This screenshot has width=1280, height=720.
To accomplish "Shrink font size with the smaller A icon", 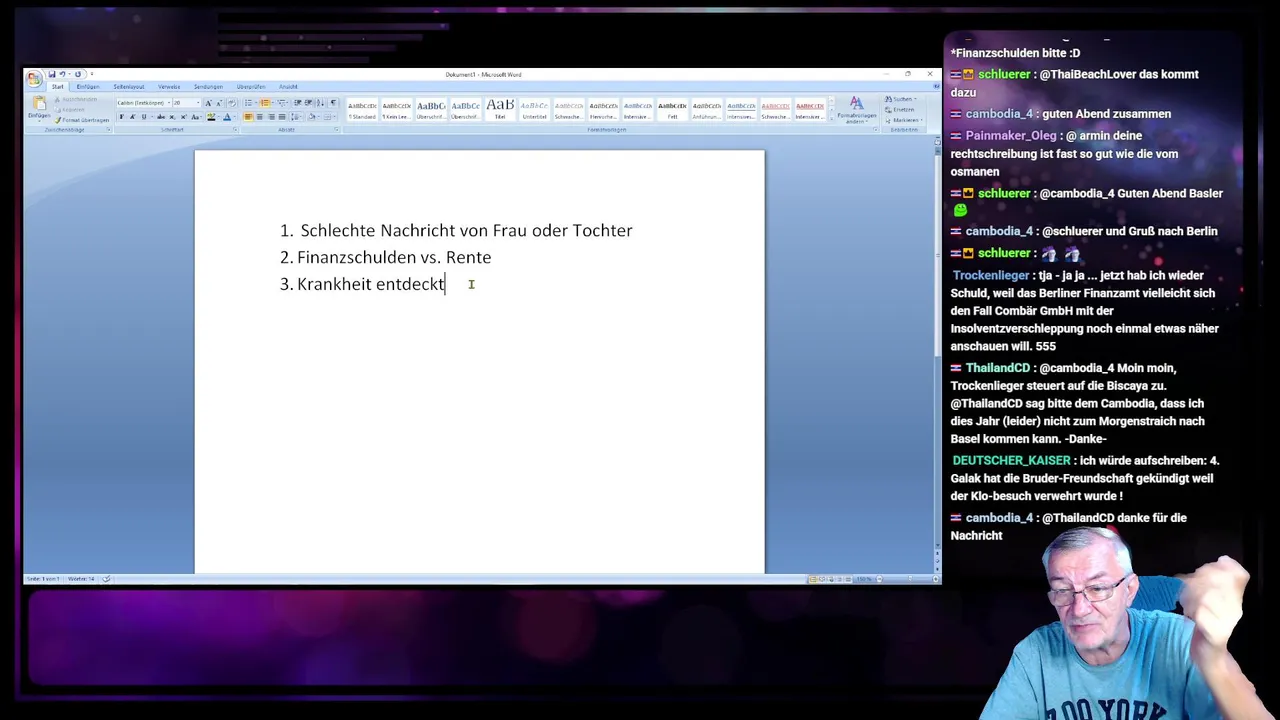I will pos(219,103).
